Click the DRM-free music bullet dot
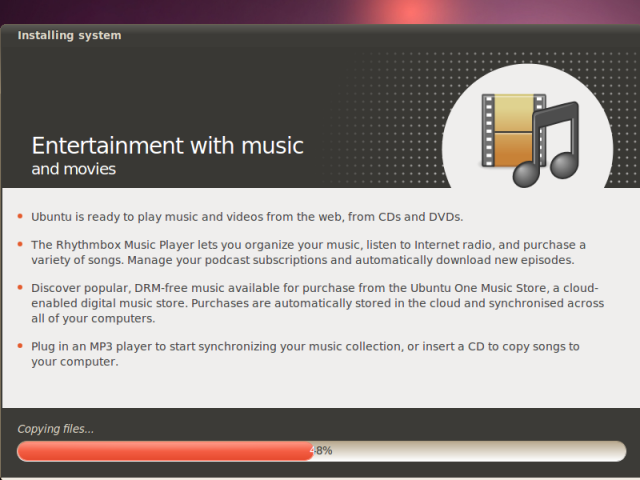Image resolution: width=640 pixels, height=480 pixels. (20, 287)
